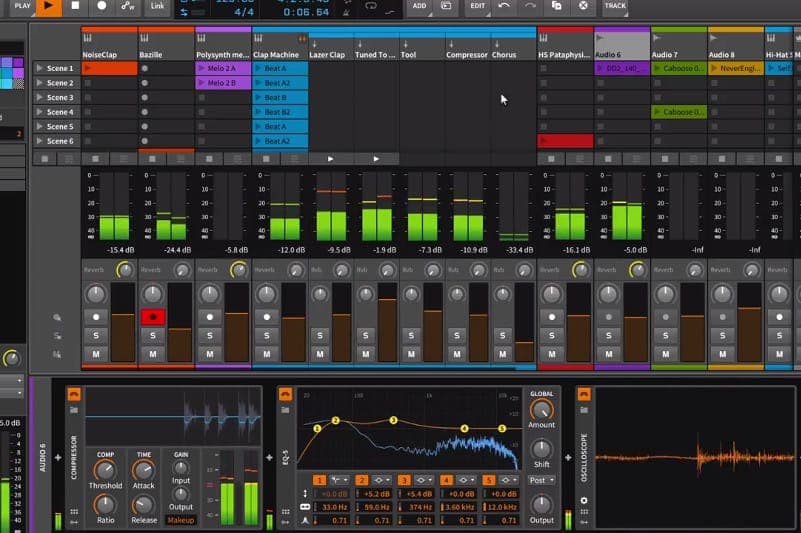Toggle the transport loop icon
The width and height of the screenshot is (801, 533).
[x=371, y=6]
